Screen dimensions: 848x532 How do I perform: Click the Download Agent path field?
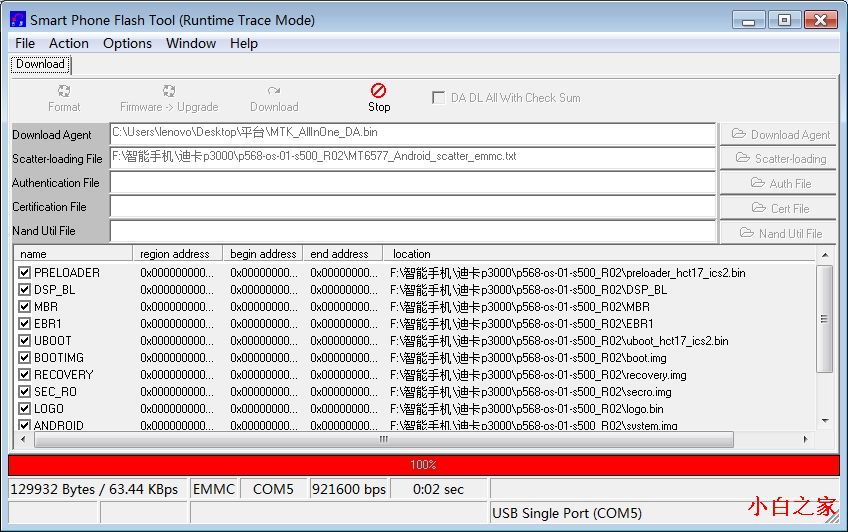[413, 134]
